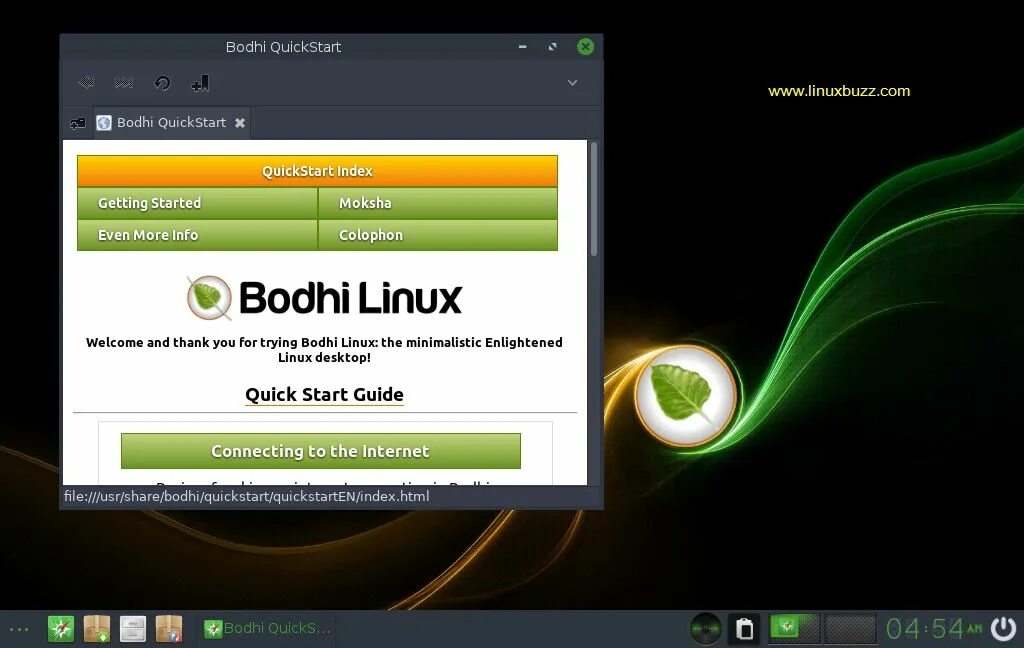1024x648 pixels.
Task: Click the new tab icon left of tabs
Action: pos(78,123)
